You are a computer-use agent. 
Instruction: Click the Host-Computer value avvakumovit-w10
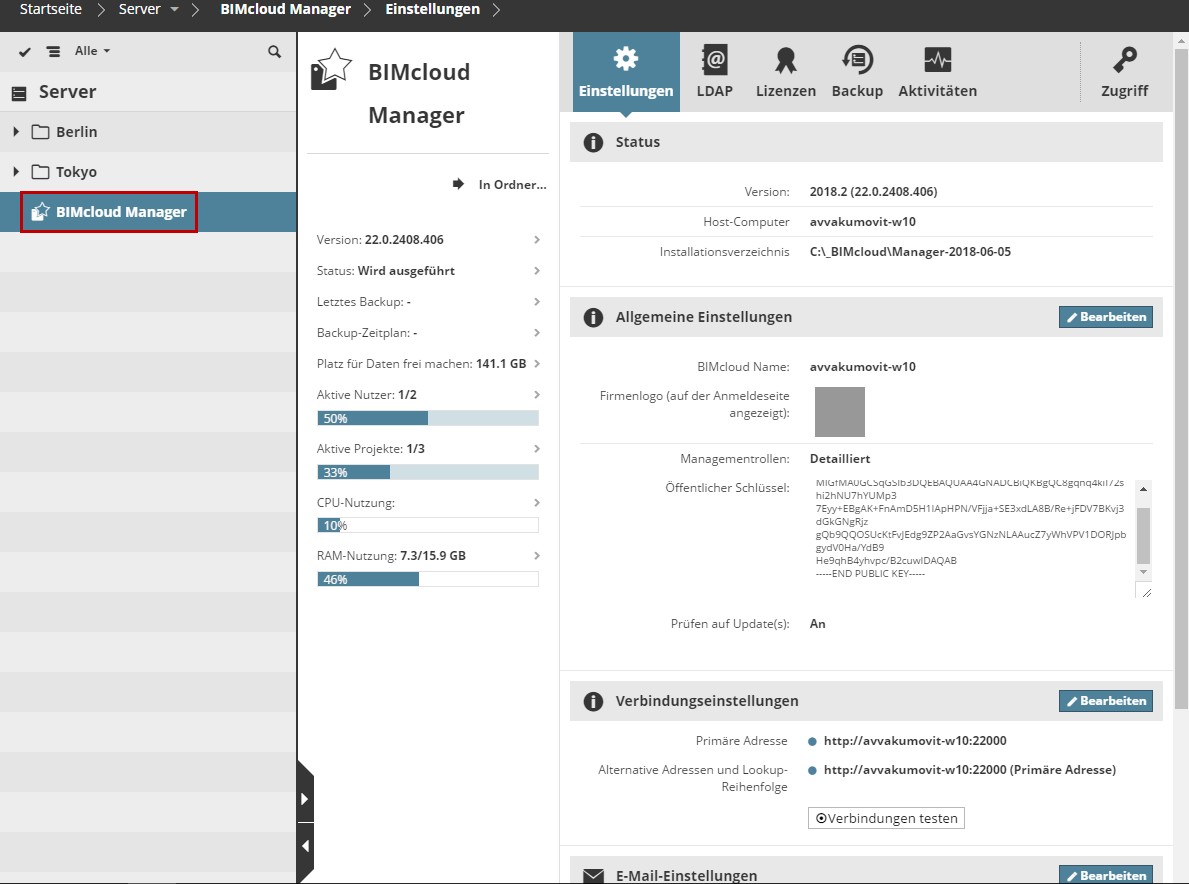pyautogui.click(x=862, y=221)
